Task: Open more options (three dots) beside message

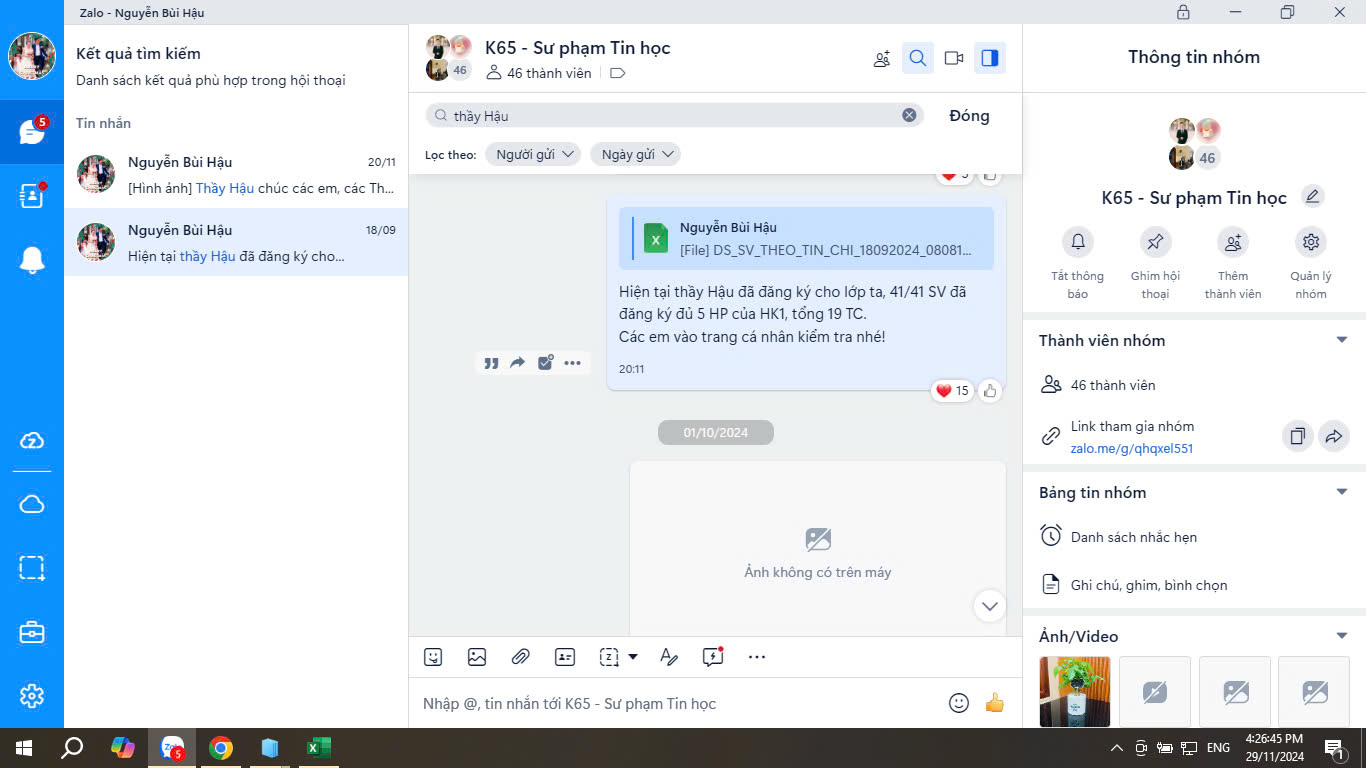Action: click(572, 363)
